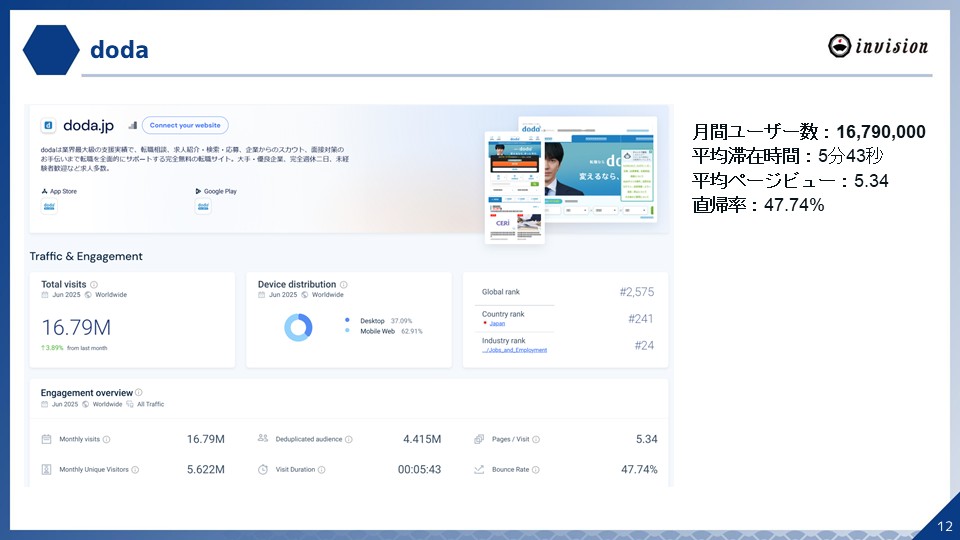Open the Google Play doda app icon
The width and height of the screenshot is (960, 540).
[x=203, y=206]
